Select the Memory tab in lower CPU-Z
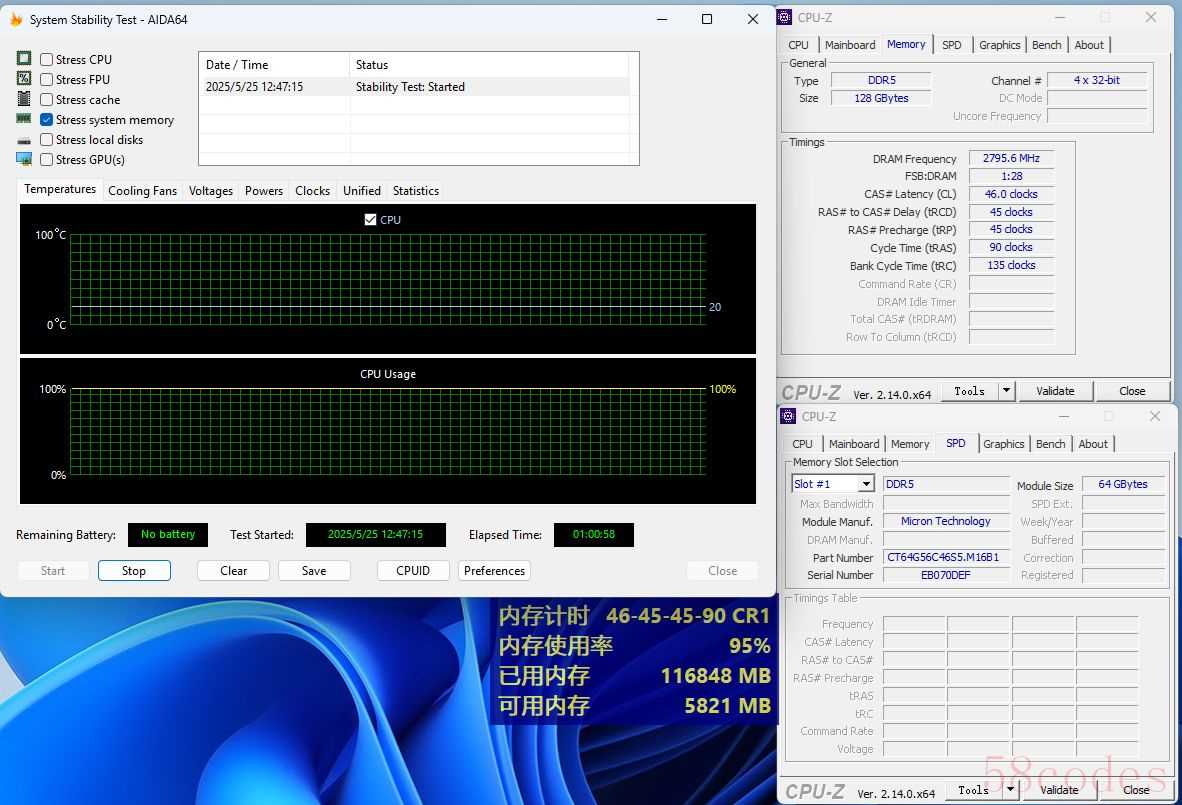 click(910, 444)
